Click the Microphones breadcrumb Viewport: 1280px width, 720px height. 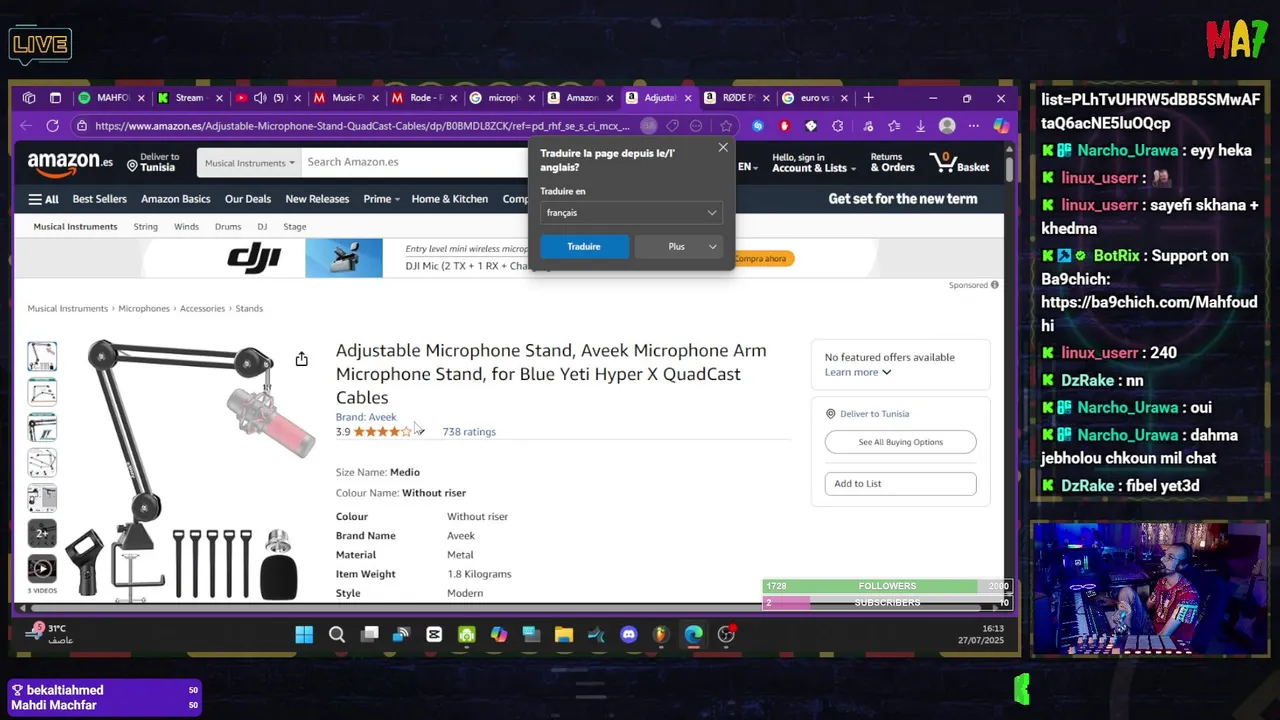click(x=144, y=309)
